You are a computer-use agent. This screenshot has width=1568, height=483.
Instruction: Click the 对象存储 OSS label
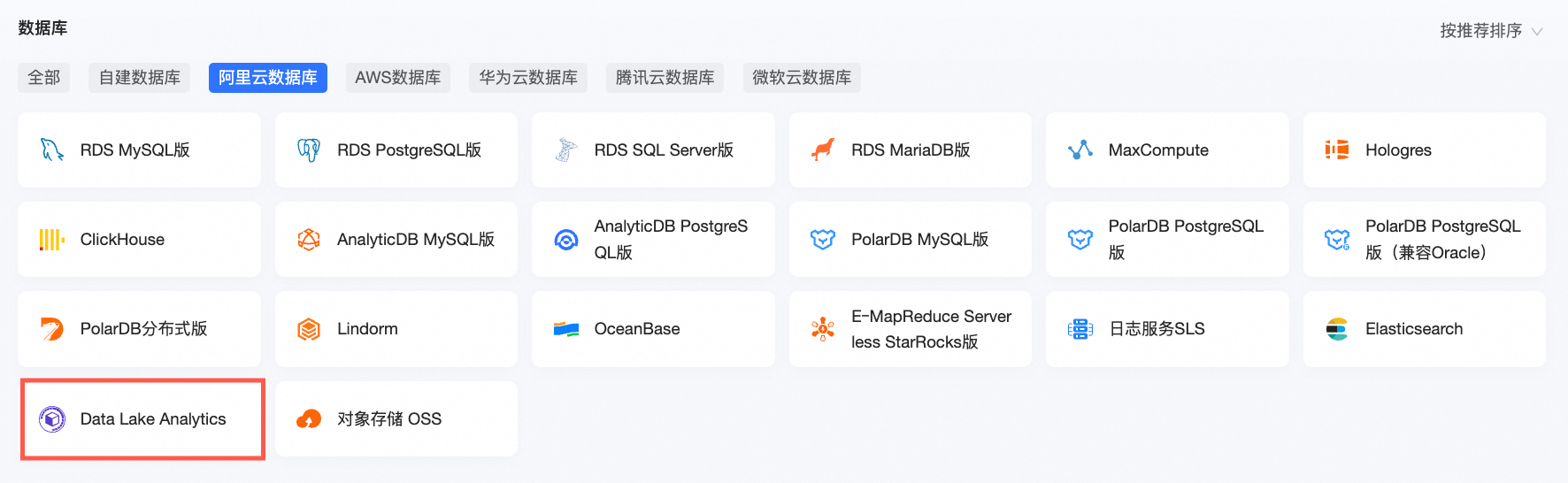tap(389, 419)
